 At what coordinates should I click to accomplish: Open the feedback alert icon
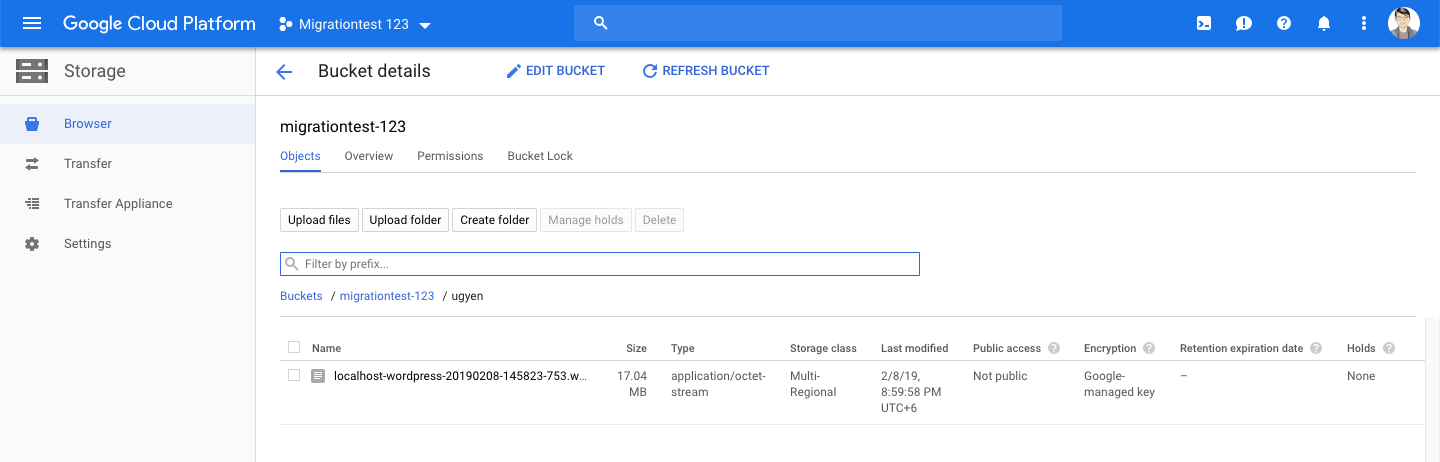(1244, 23)
